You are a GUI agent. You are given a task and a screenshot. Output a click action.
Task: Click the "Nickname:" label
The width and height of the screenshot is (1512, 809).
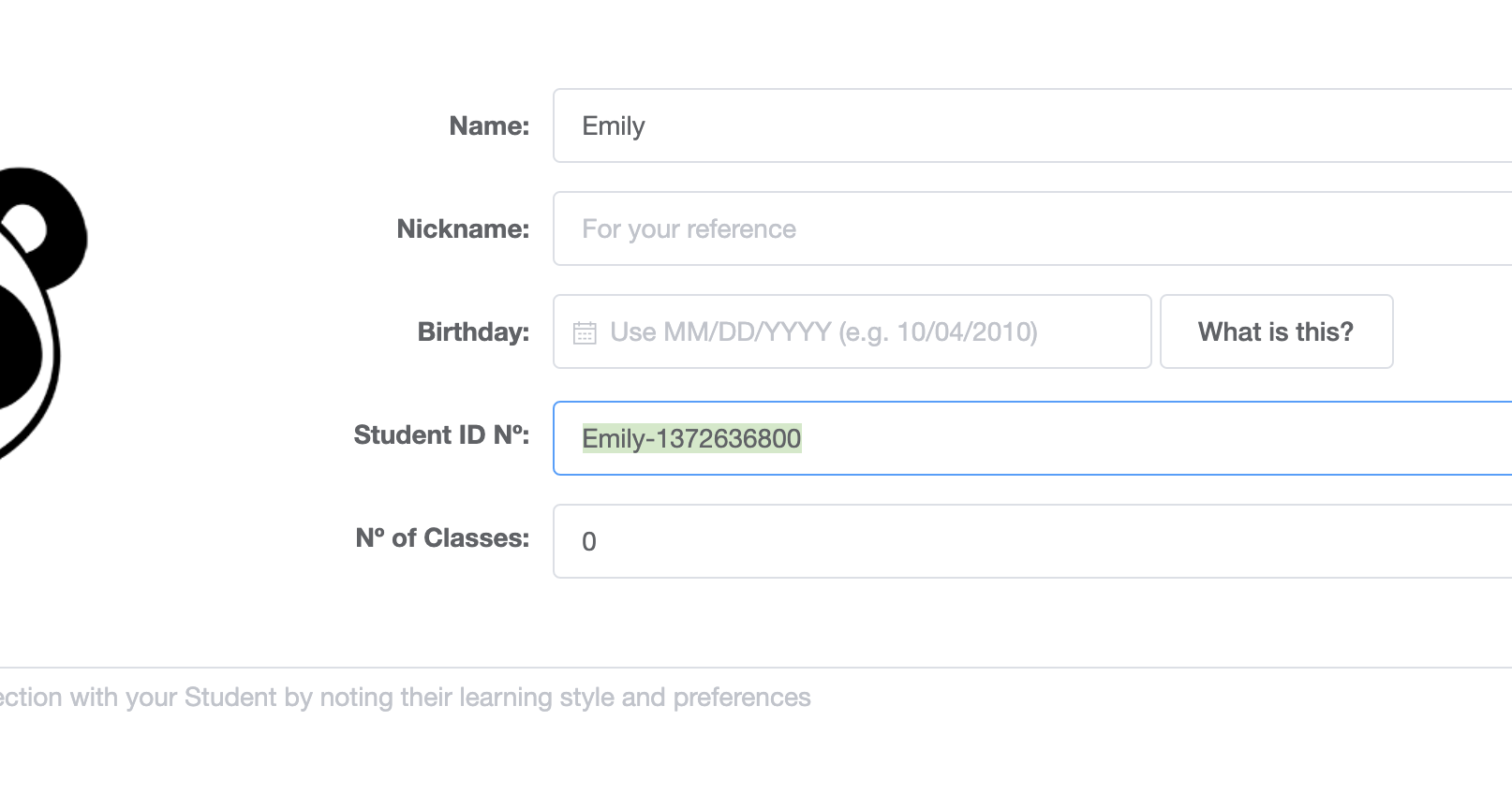pyautogui.click(x=463, y=228)
